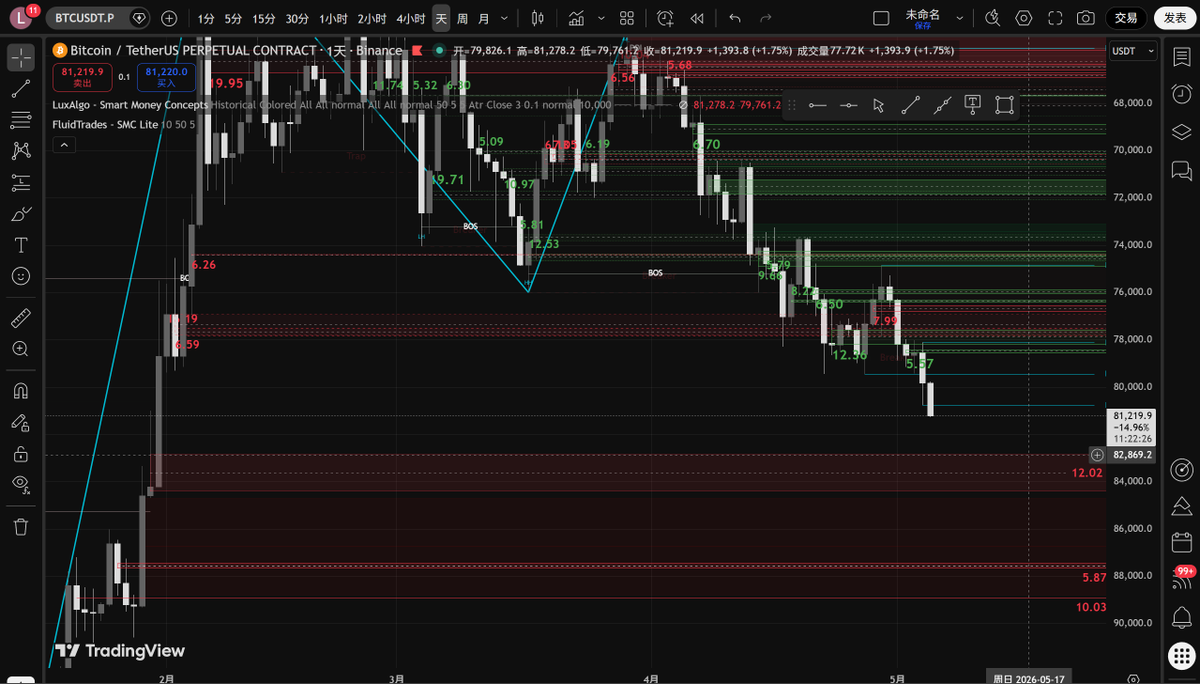Open the Fibonacci and Gann tools

(x=20, y=120)
